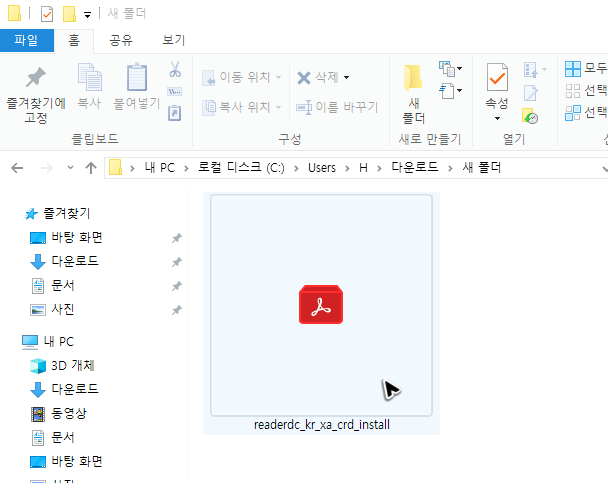Screen dimensions: 608x483
Task: Click the copy path icon
Action: point(174,91)
